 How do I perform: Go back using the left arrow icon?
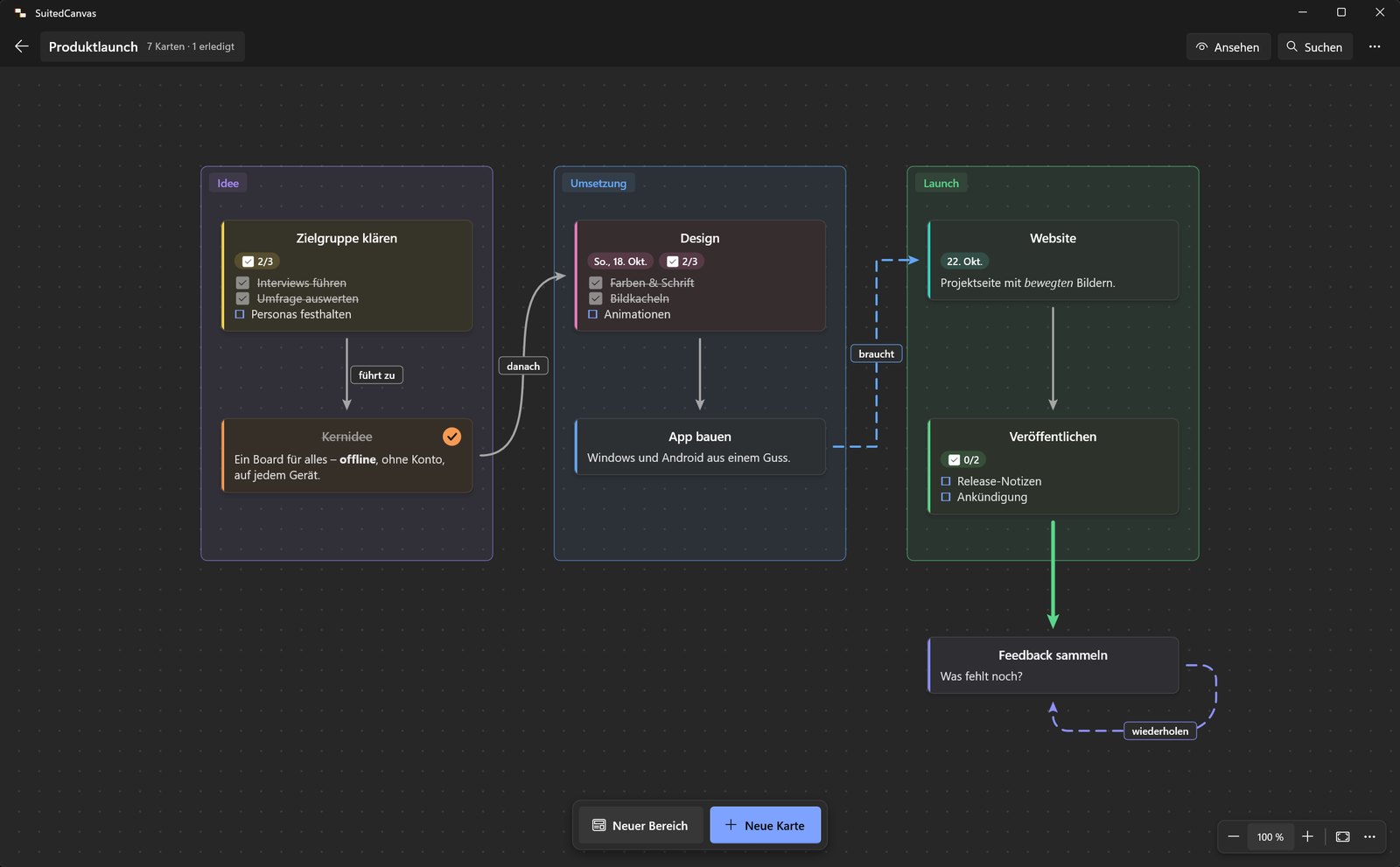point(22,46)
